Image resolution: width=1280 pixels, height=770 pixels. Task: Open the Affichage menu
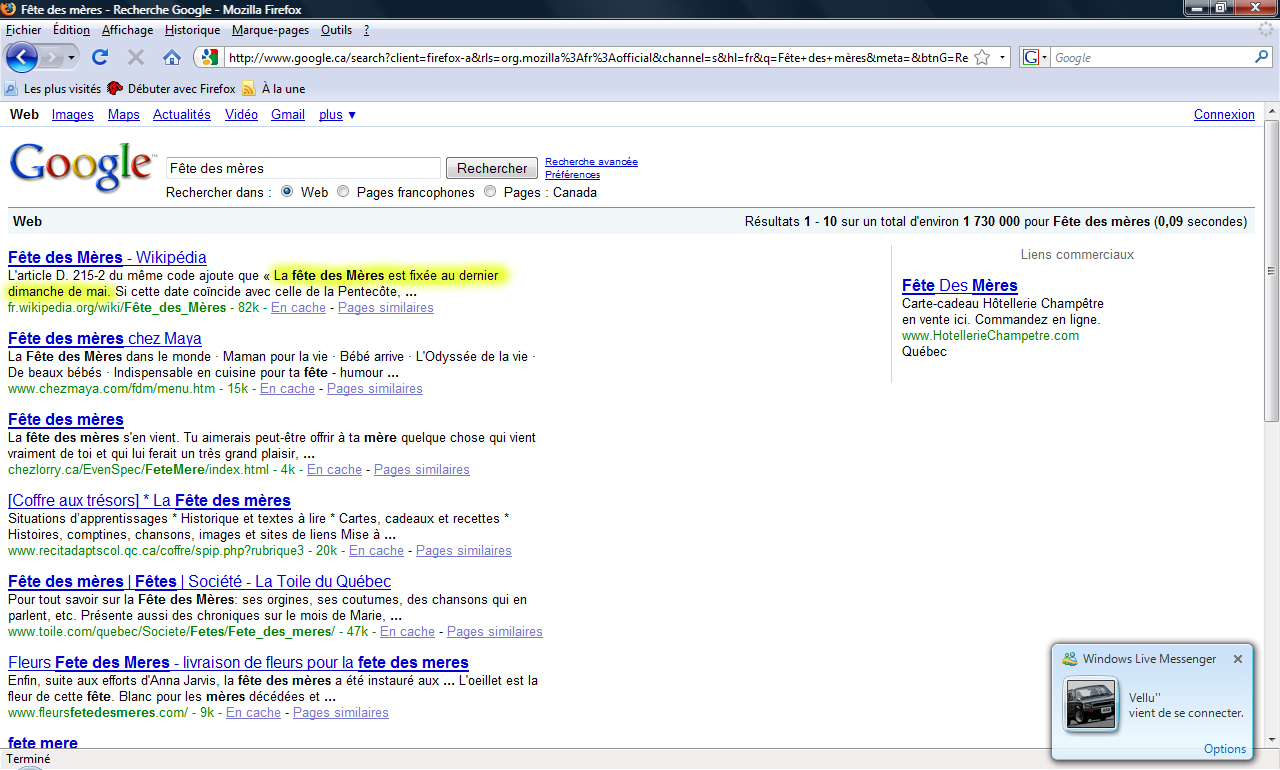[127, 30]
